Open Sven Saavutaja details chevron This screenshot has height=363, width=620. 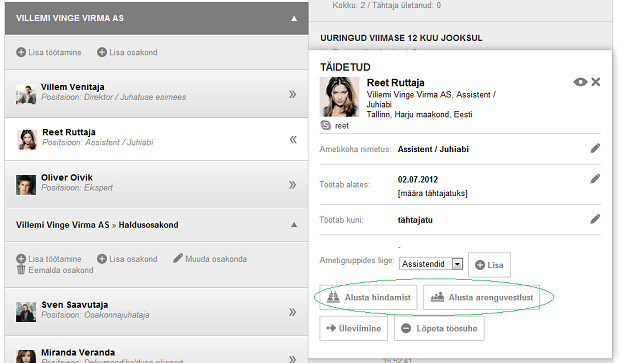coord(292,312)
